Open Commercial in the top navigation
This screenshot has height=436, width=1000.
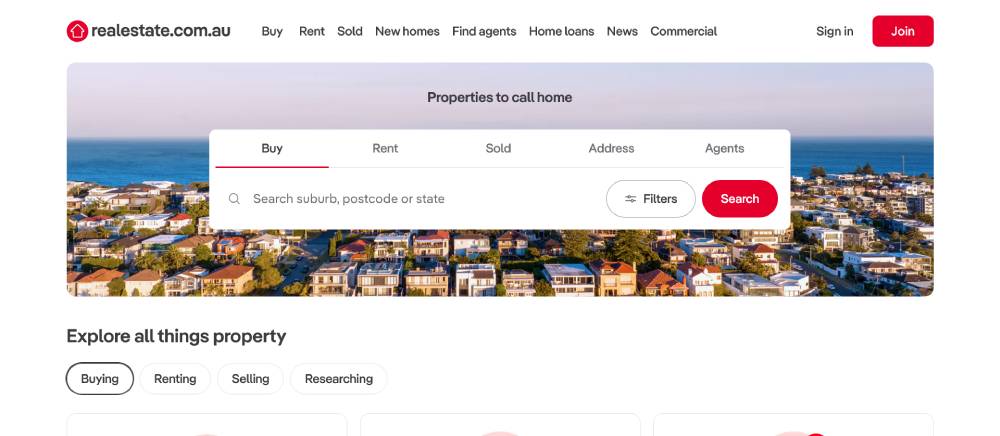684,31
